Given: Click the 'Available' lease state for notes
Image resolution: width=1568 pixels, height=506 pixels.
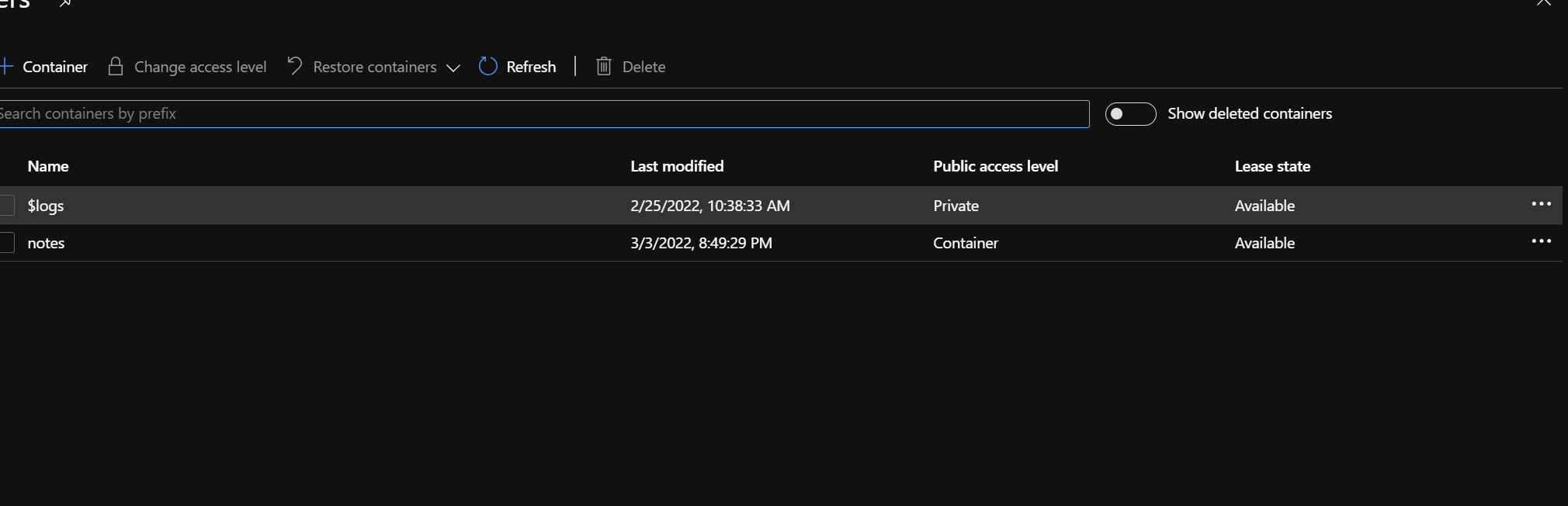Looking at the screenshot, I should [1264, 243].
